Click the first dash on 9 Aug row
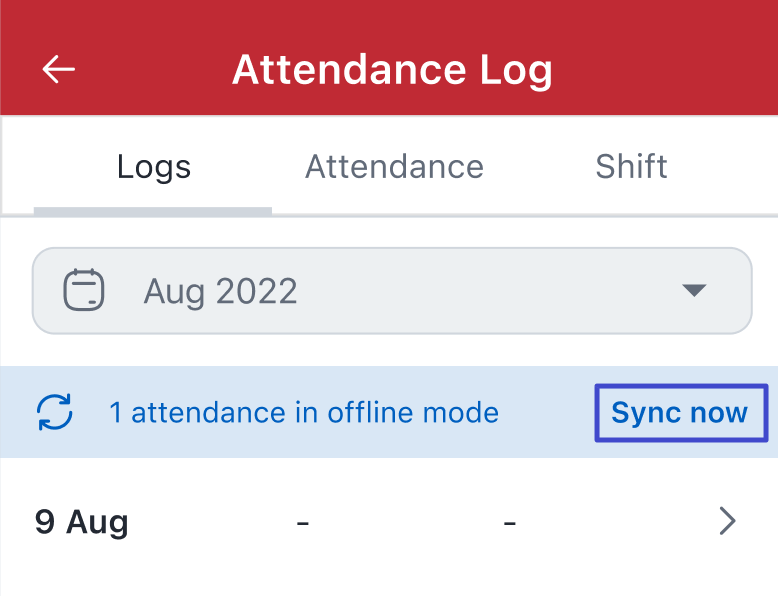778x596 pixels. point(302,522)
